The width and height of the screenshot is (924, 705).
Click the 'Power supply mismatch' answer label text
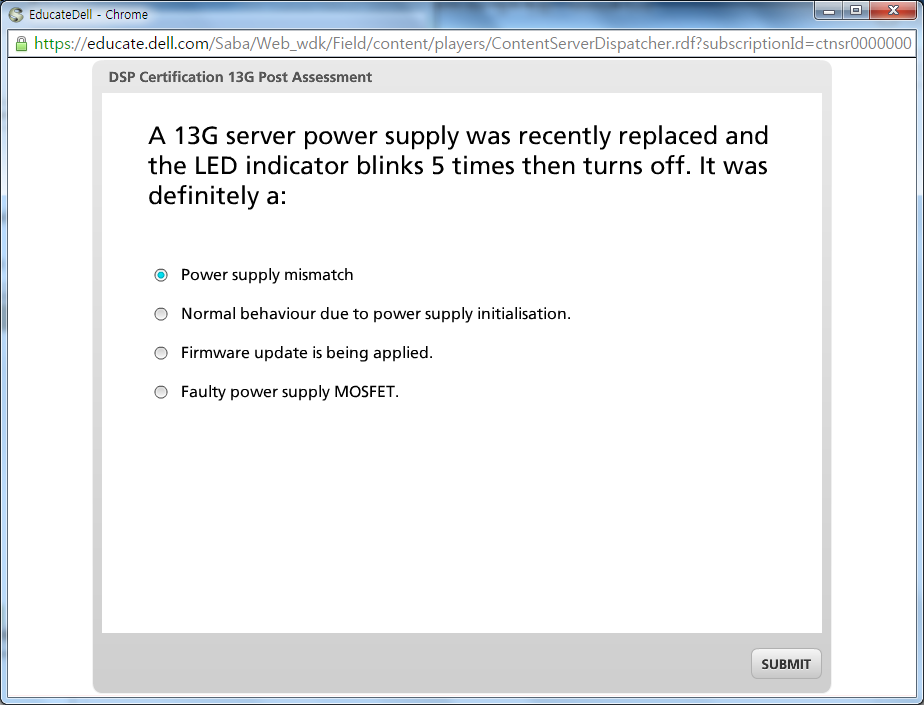[x=267, y=275]
